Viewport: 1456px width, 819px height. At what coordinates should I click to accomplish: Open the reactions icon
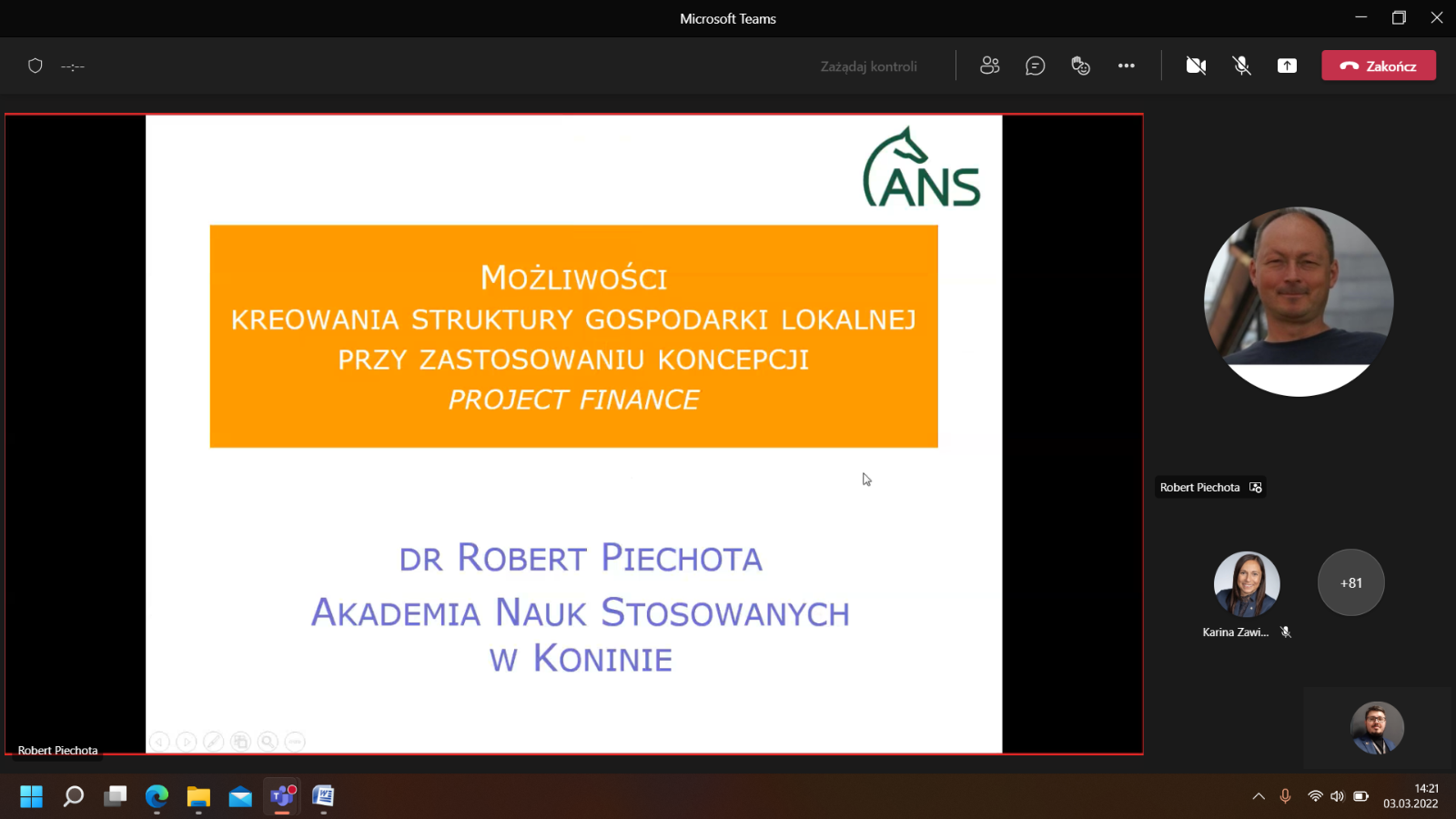click(x=1080, y=66)
